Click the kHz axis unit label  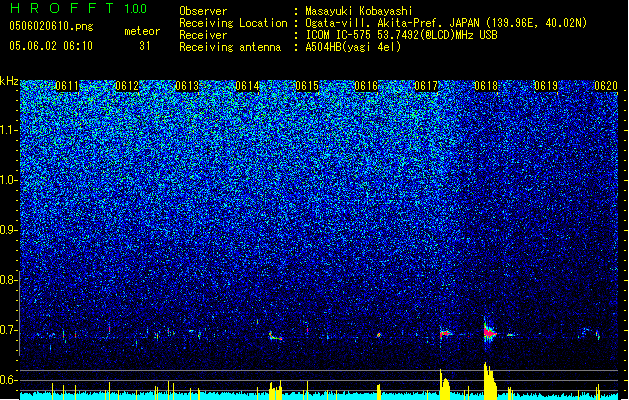coord(9,81)
